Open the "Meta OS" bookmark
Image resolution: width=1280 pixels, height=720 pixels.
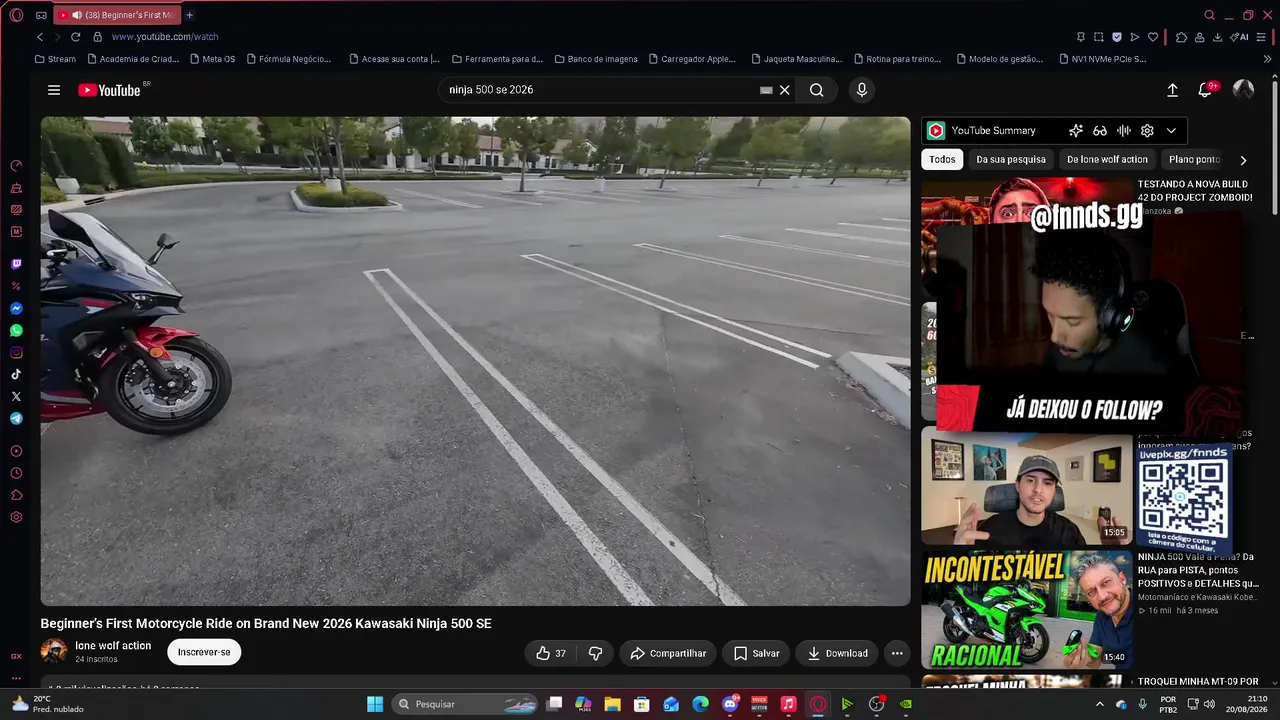211,59
